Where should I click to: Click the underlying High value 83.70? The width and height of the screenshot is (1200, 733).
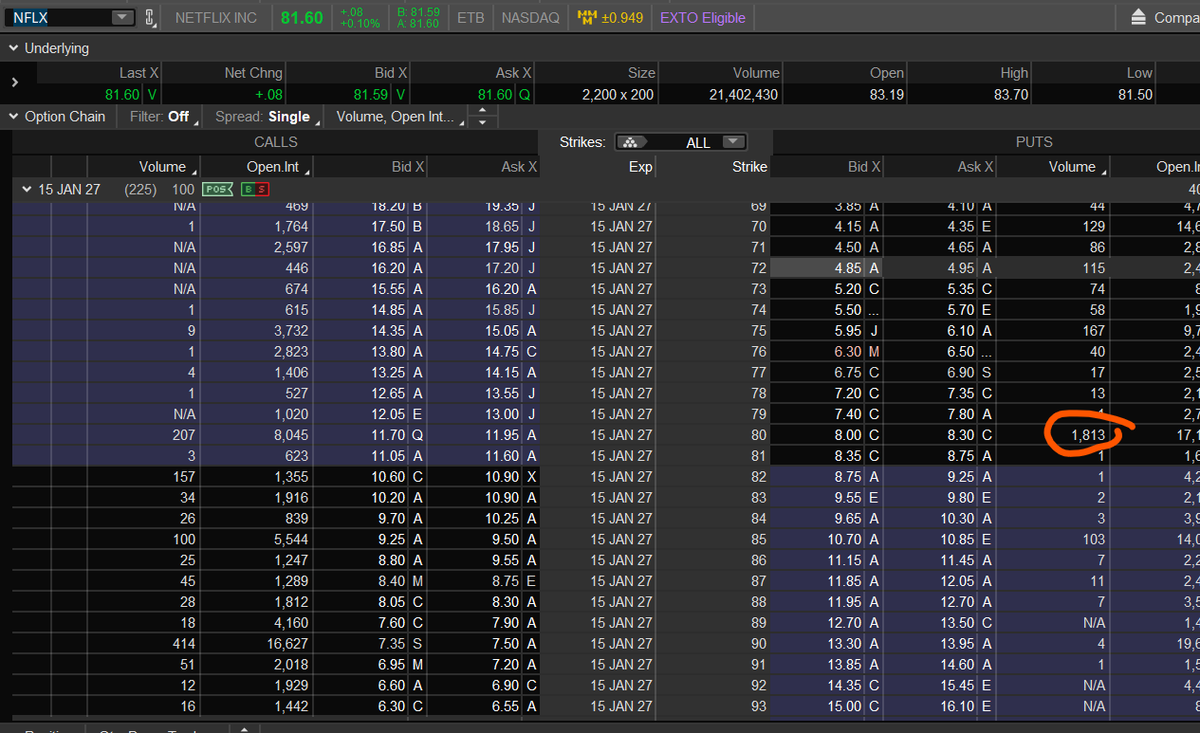1011,95
